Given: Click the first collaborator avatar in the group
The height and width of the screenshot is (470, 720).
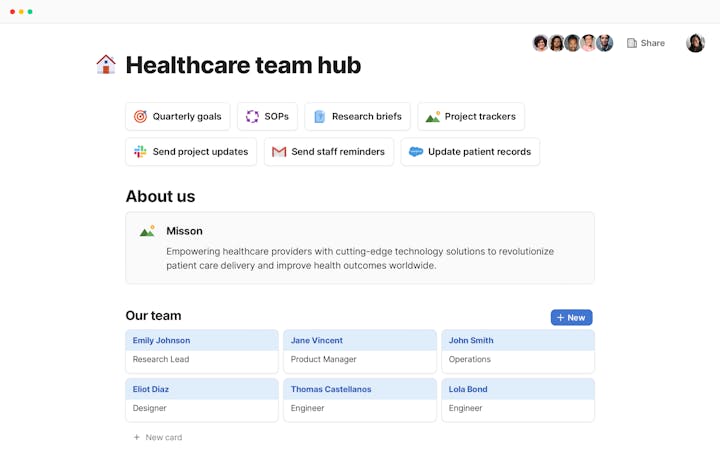Looking at the screenshot, I should click(541, 43).
